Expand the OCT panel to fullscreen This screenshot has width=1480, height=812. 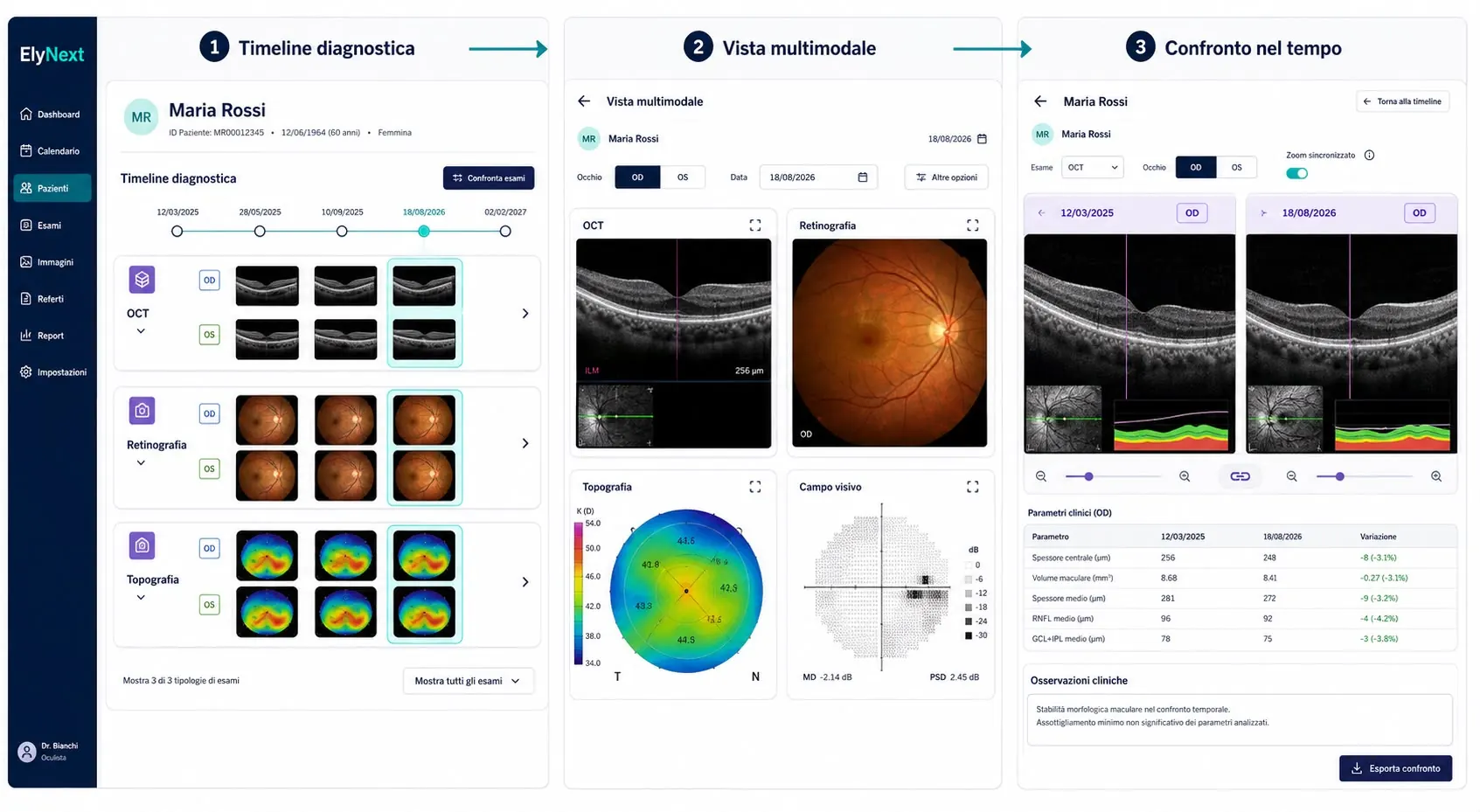(x=755, y=226)
